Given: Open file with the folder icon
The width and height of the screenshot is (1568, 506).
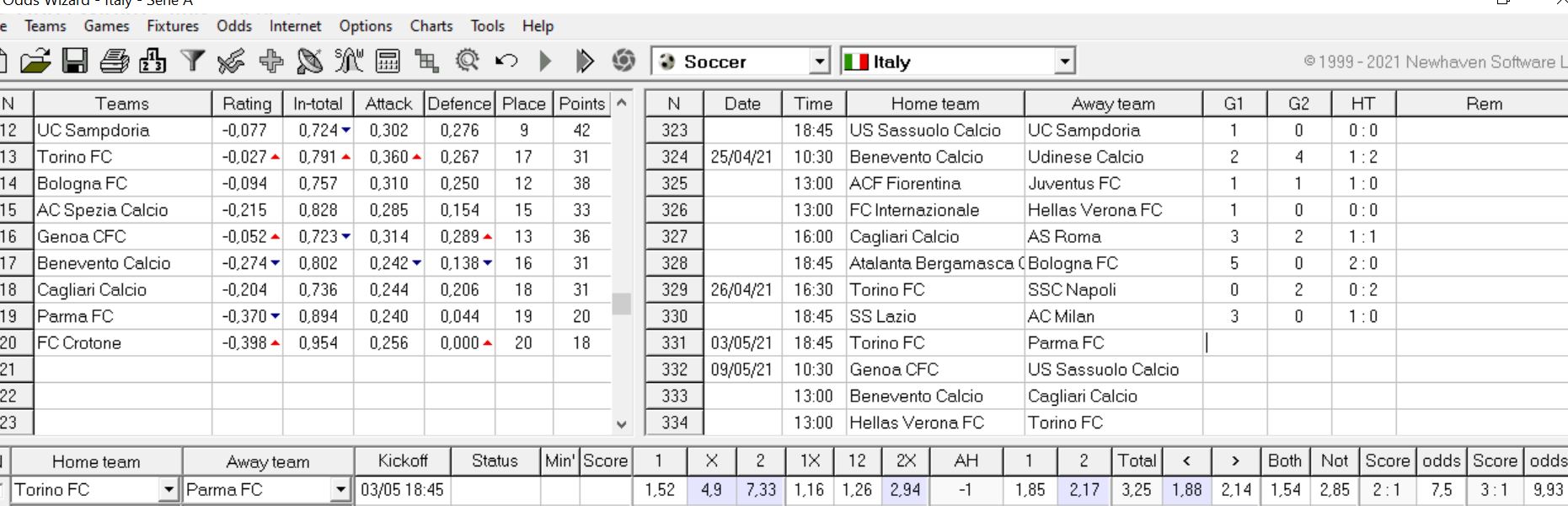Looking at the screenshot, I should click(35, 61).
